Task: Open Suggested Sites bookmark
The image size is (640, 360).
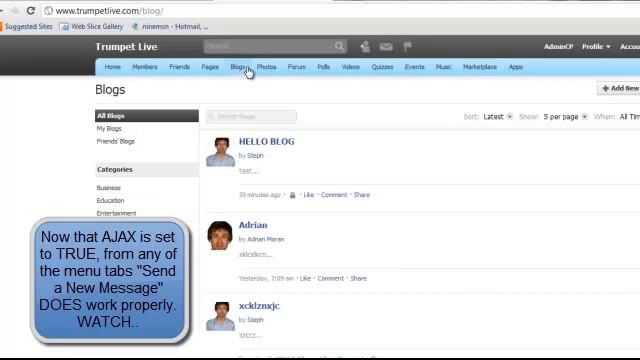Action: tap(26, 27)
